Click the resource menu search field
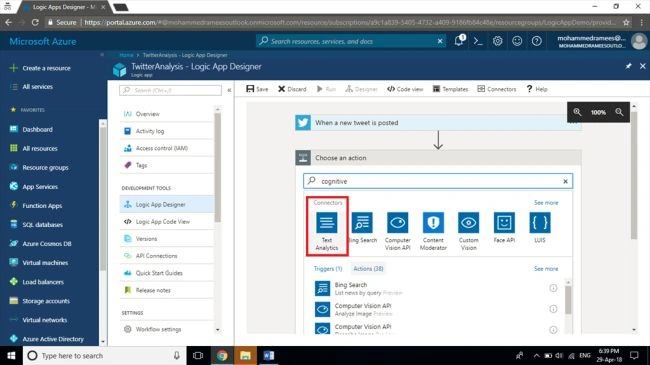Screen dimensions: 650x365 (170, 90)
